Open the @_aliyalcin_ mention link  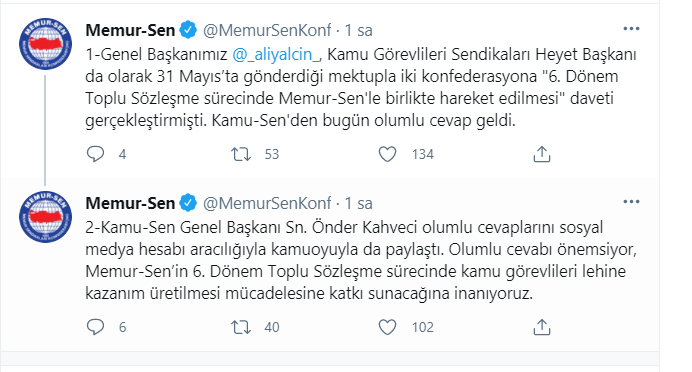pyautogui.click(x=276, y=54)
